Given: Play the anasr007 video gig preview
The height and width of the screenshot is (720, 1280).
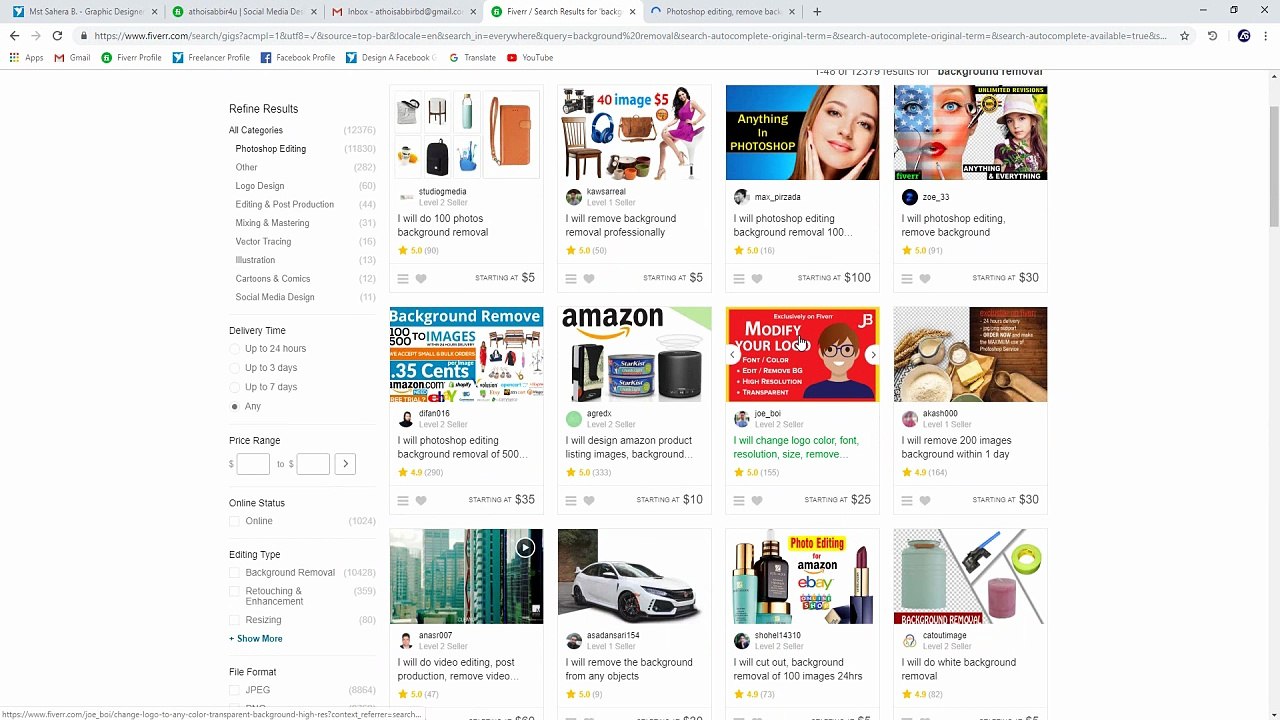Looking at the screenshot, I should (525, 547).
